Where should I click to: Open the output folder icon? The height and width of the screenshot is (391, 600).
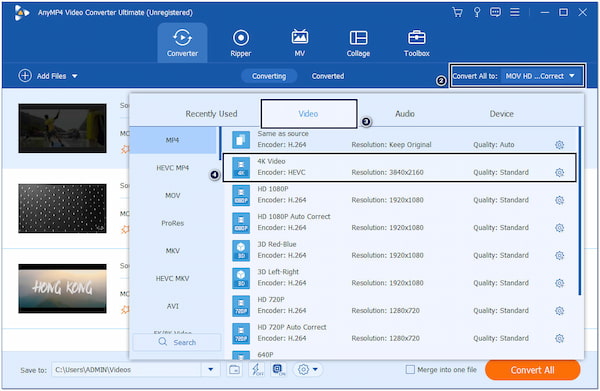coord(235,370)
